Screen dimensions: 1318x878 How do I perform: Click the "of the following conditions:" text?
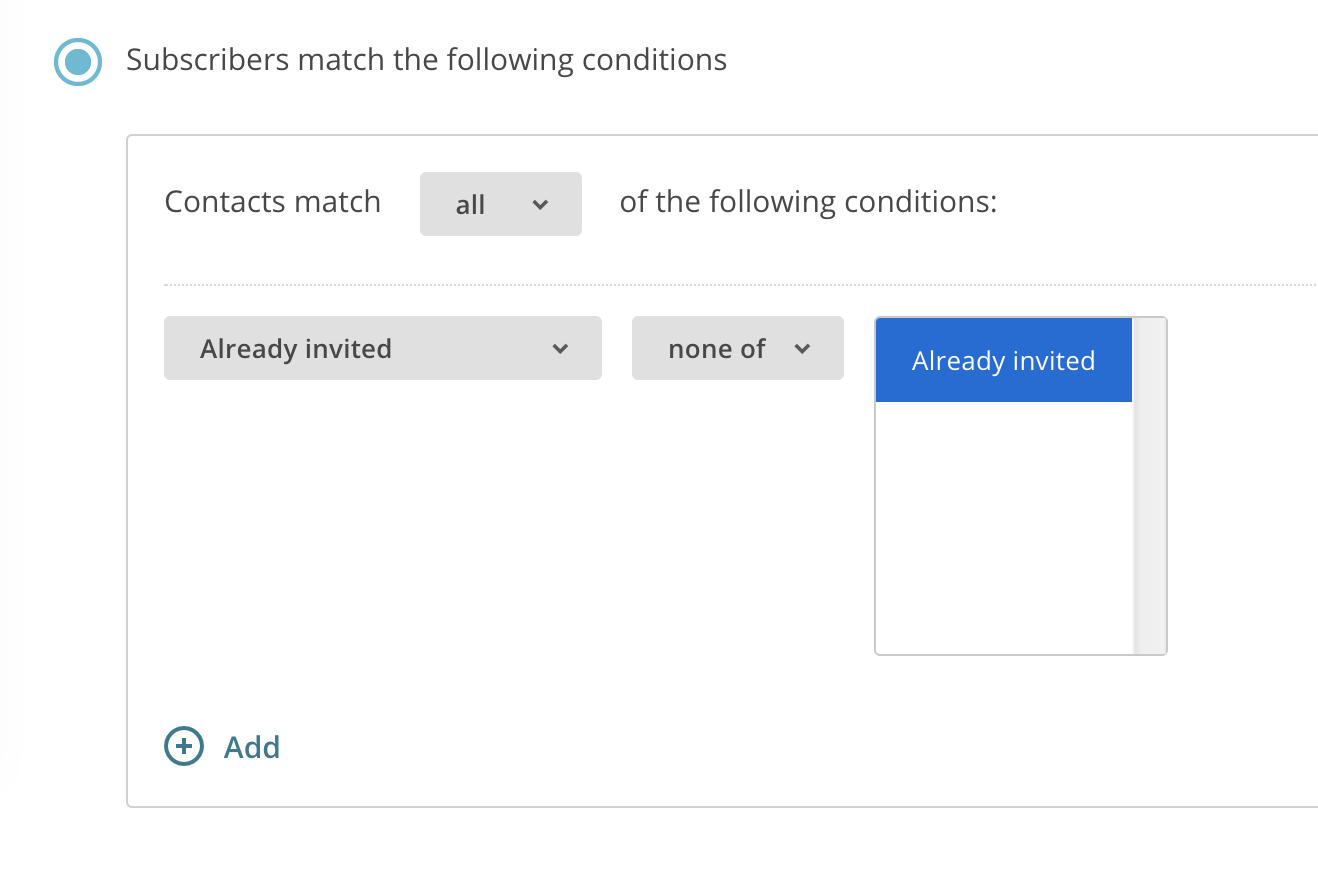pyautogui.click(x=809, y=202)
